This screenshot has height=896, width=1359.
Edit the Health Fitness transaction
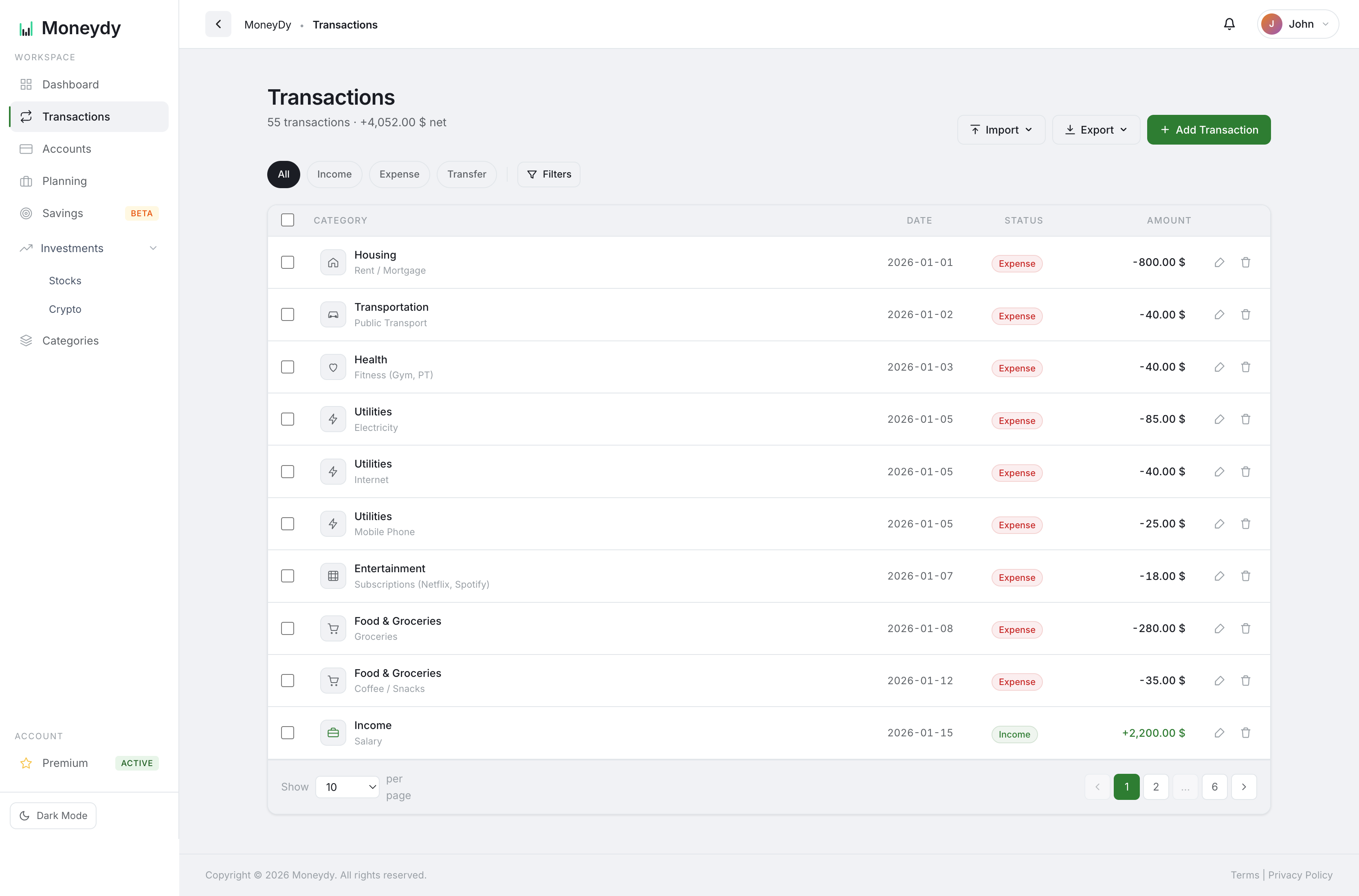pyautogui.click(x=1219, y=367)
